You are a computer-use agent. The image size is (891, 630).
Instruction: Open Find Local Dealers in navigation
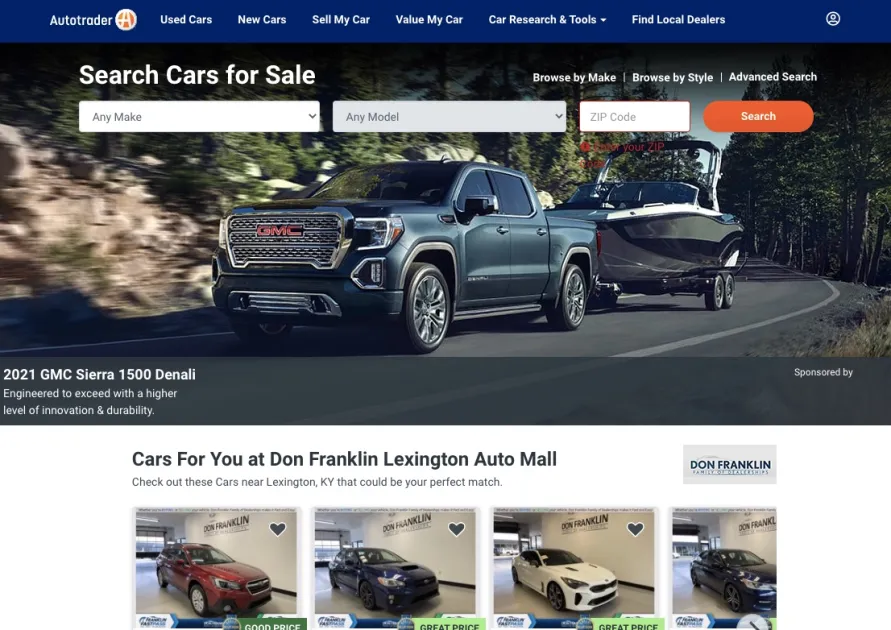[678, 20]
